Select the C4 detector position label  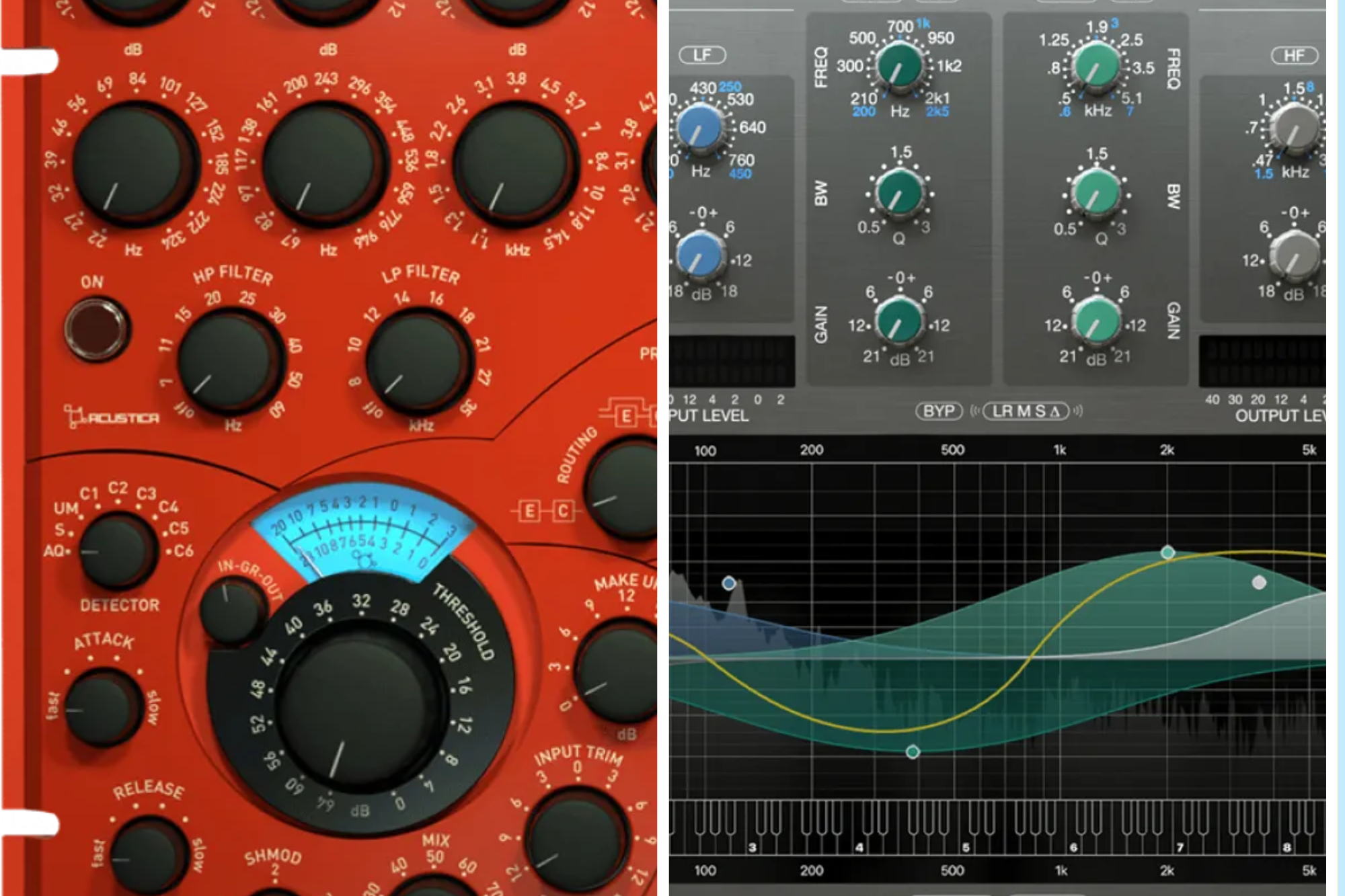point(168,506)
